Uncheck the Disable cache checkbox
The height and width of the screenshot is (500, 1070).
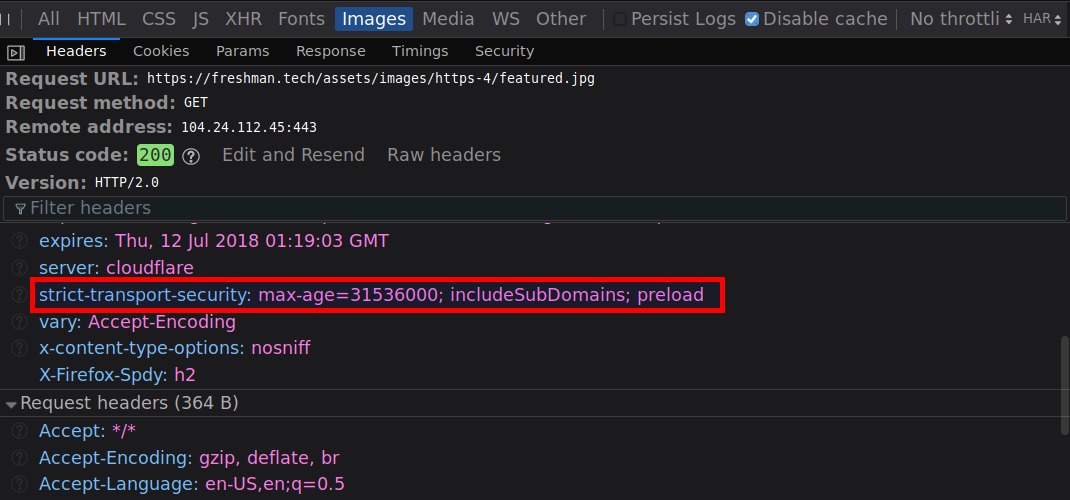752,19
